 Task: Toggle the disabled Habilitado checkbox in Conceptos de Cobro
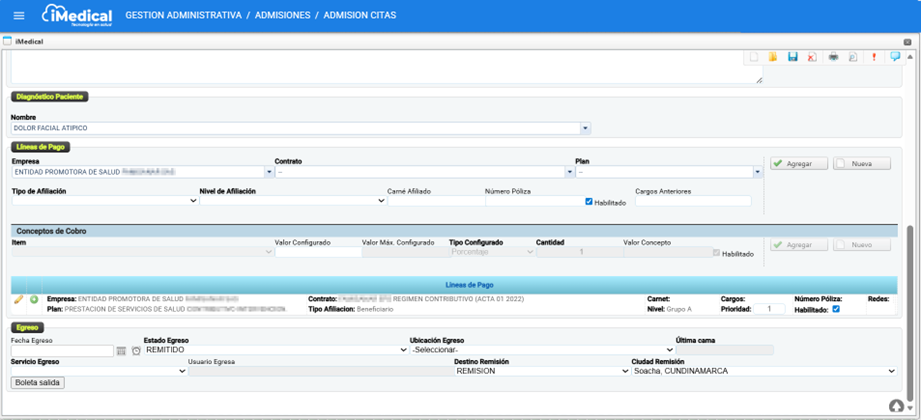point(716,253)
